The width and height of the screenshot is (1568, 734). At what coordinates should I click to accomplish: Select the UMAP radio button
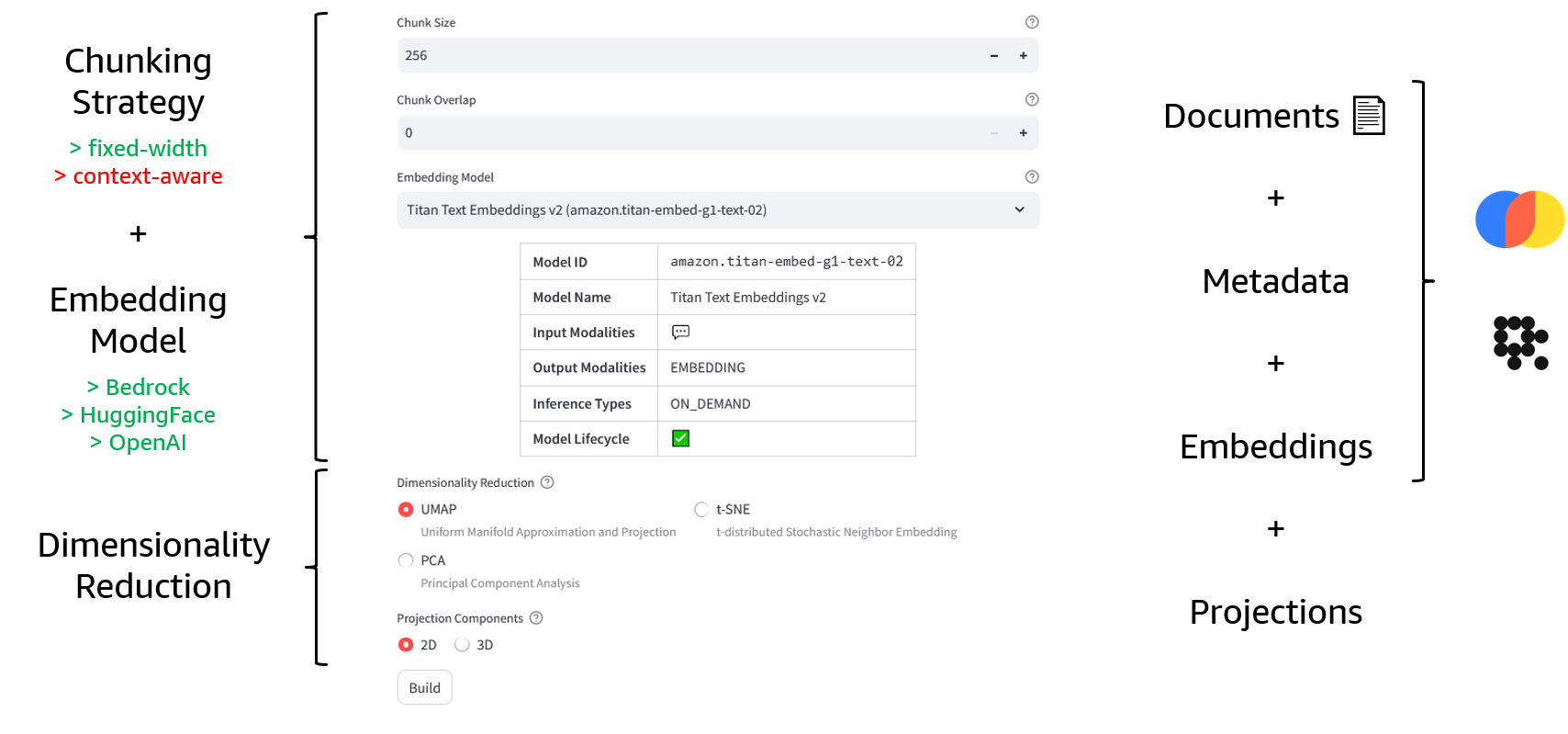coord(406,509)
